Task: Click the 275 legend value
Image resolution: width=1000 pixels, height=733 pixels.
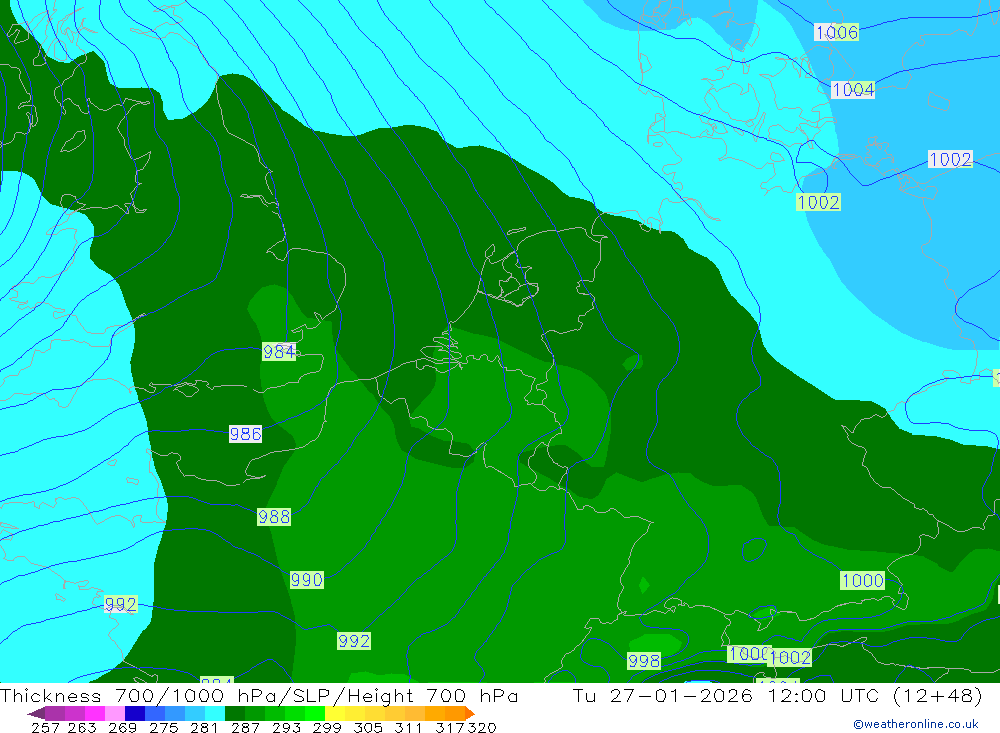Action: click(164, 727)
